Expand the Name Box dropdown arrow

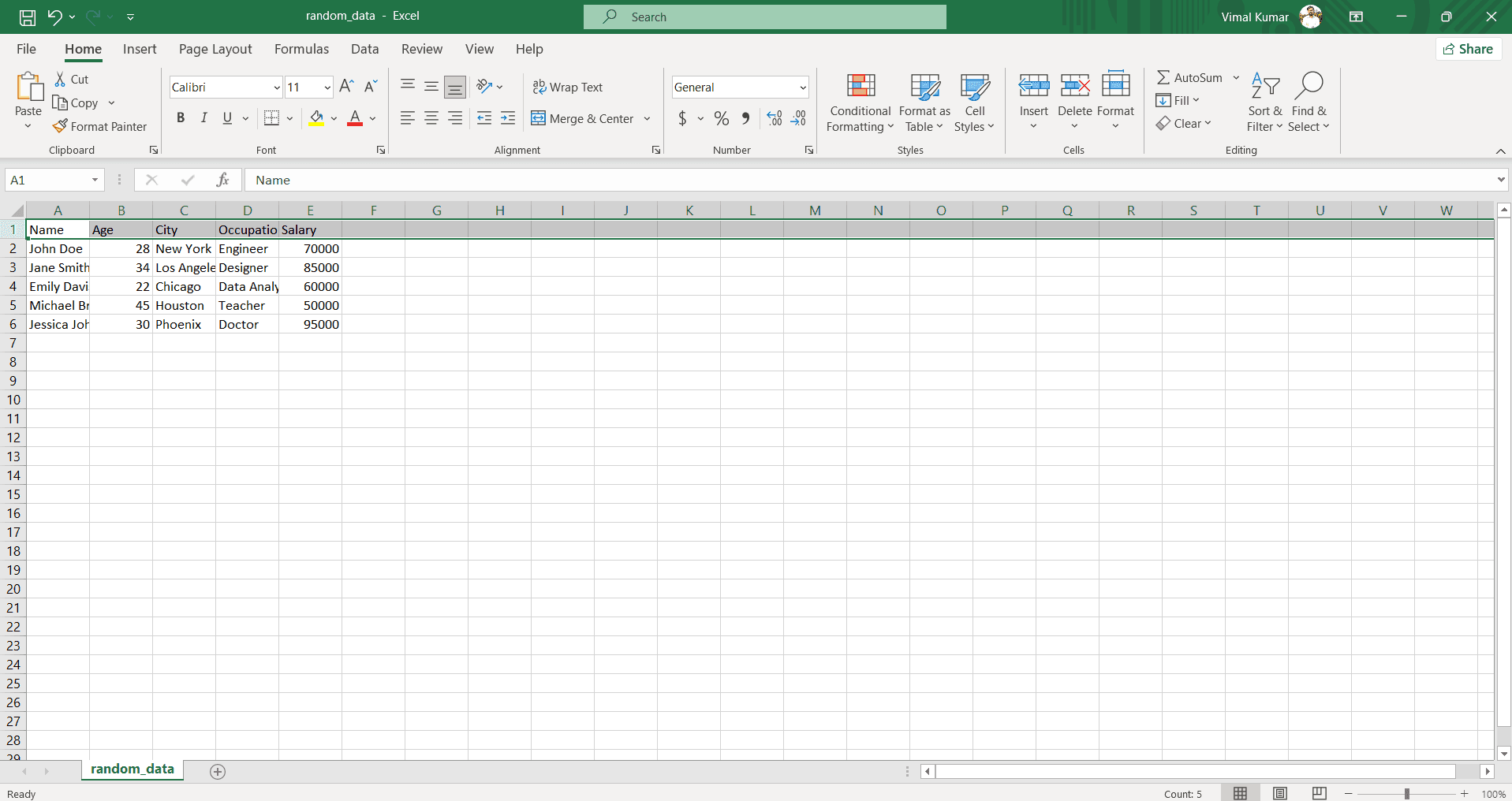click(x=95, y=180)
